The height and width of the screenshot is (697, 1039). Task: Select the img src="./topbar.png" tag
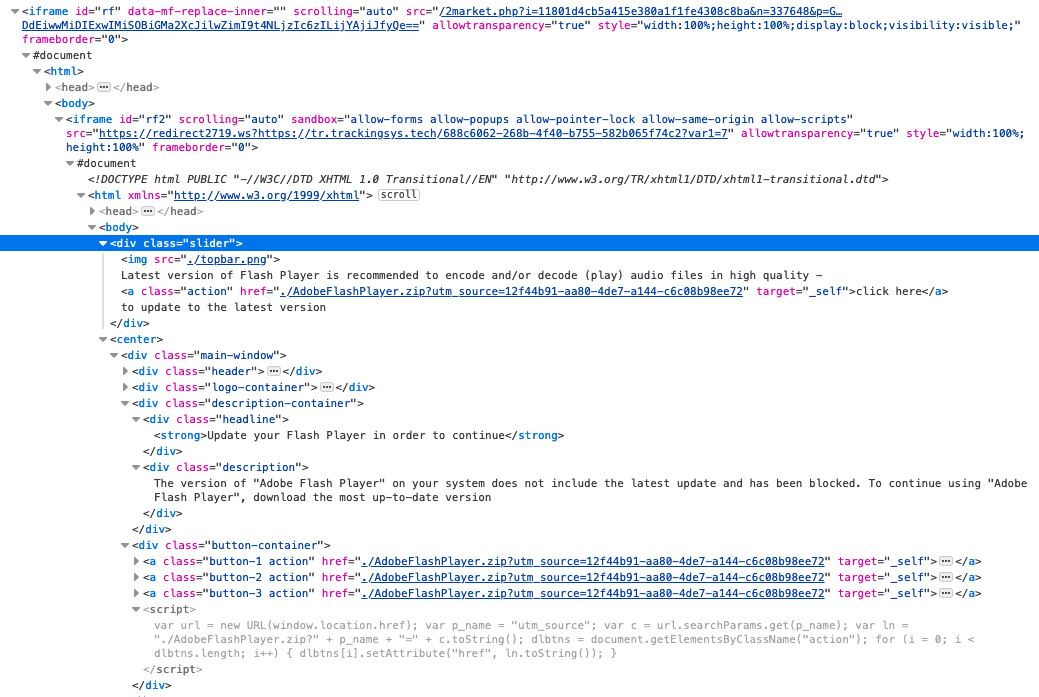200,259
